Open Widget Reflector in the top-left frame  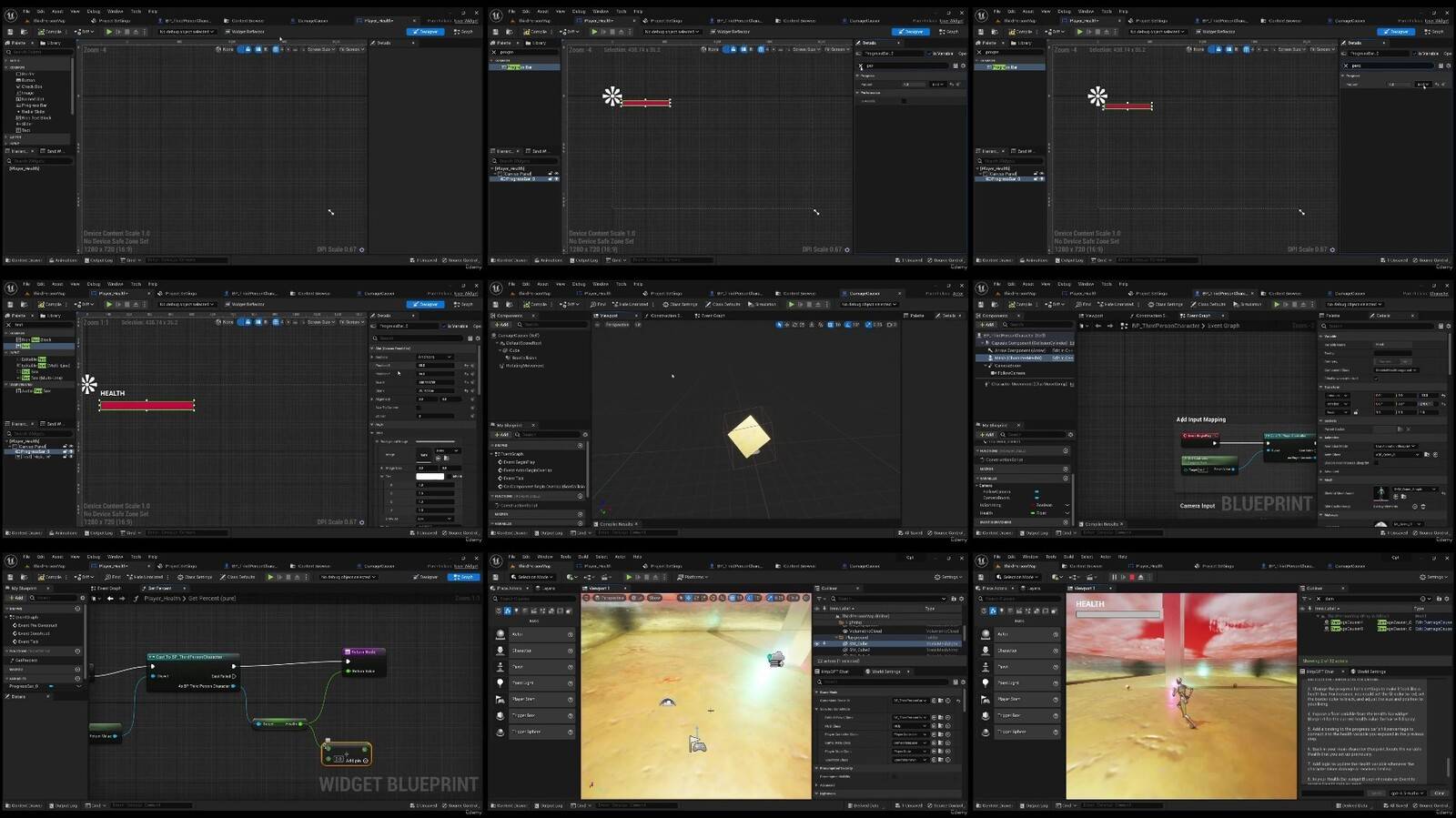[x=244, y=32]
